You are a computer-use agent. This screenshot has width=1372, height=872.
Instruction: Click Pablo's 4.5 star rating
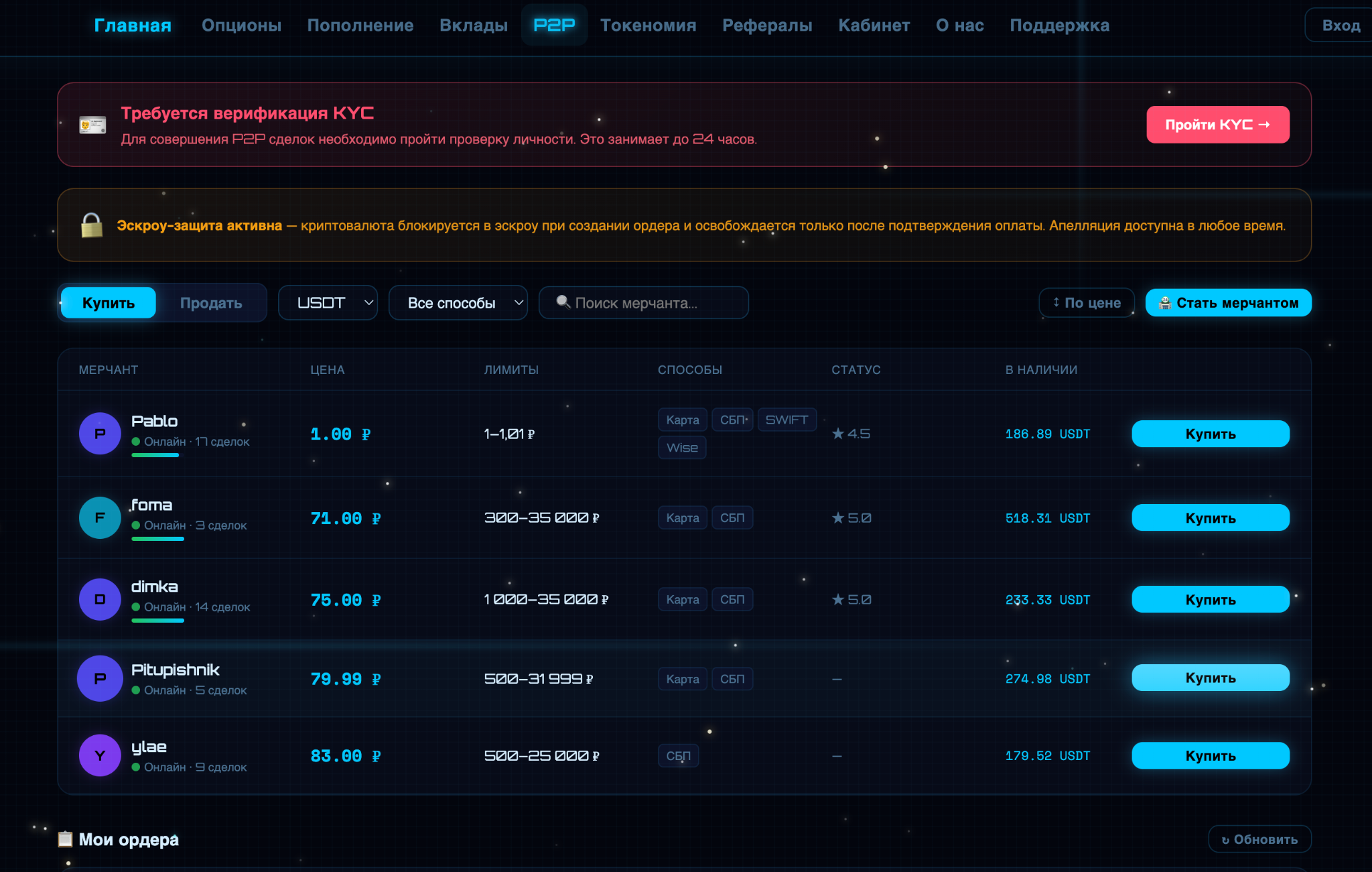pyautogui.click(x=851, y=434)
